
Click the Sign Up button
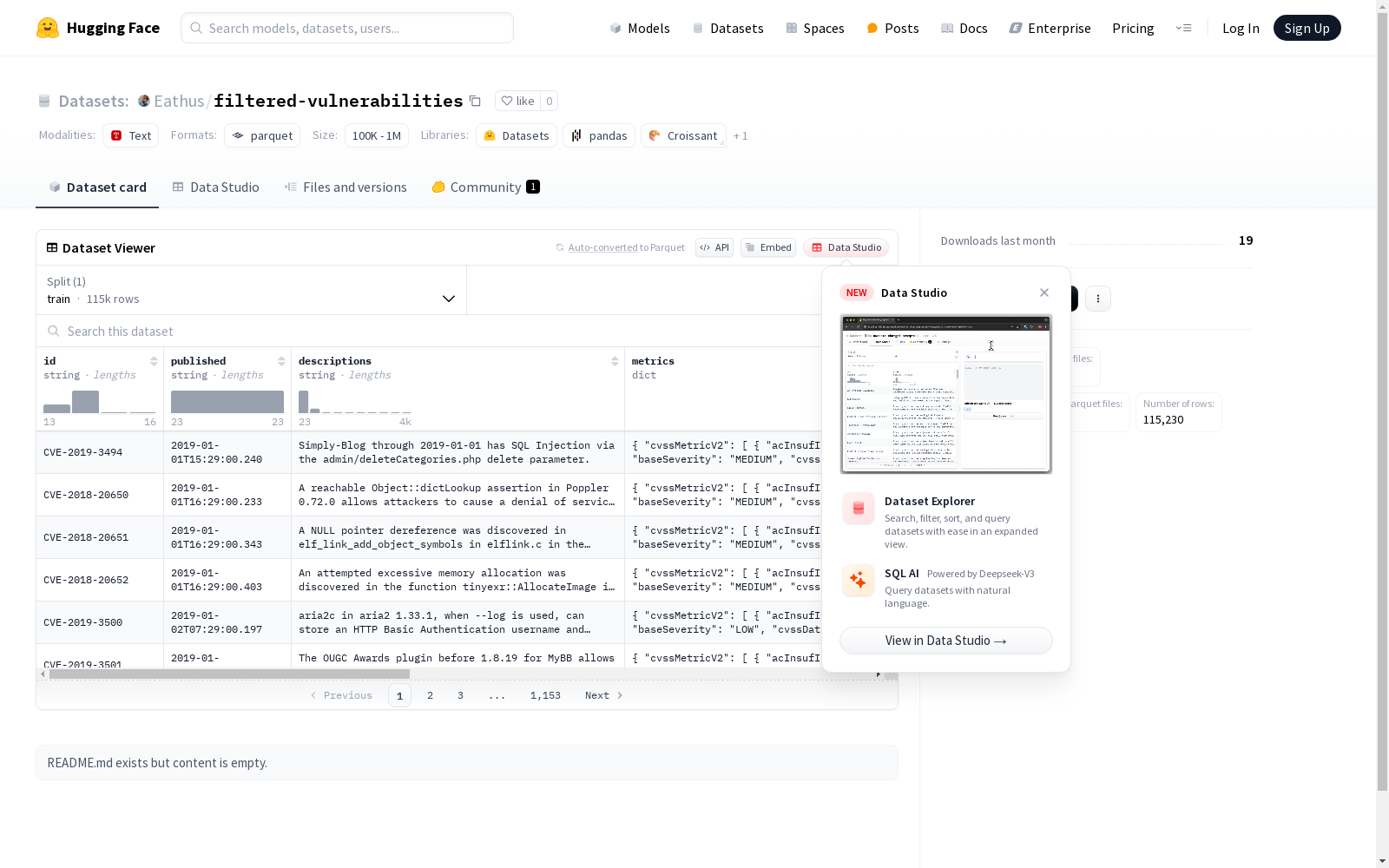tap(1307, 28)
